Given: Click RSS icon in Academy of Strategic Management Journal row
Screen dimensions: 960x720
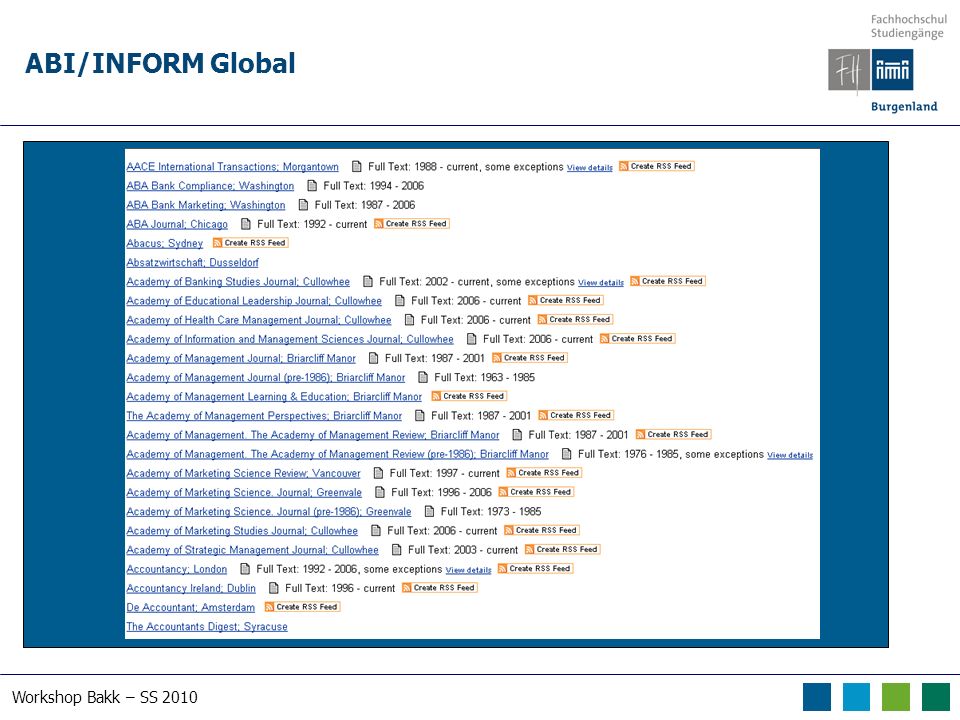Looking at the screenshot, I should (530, 549).
